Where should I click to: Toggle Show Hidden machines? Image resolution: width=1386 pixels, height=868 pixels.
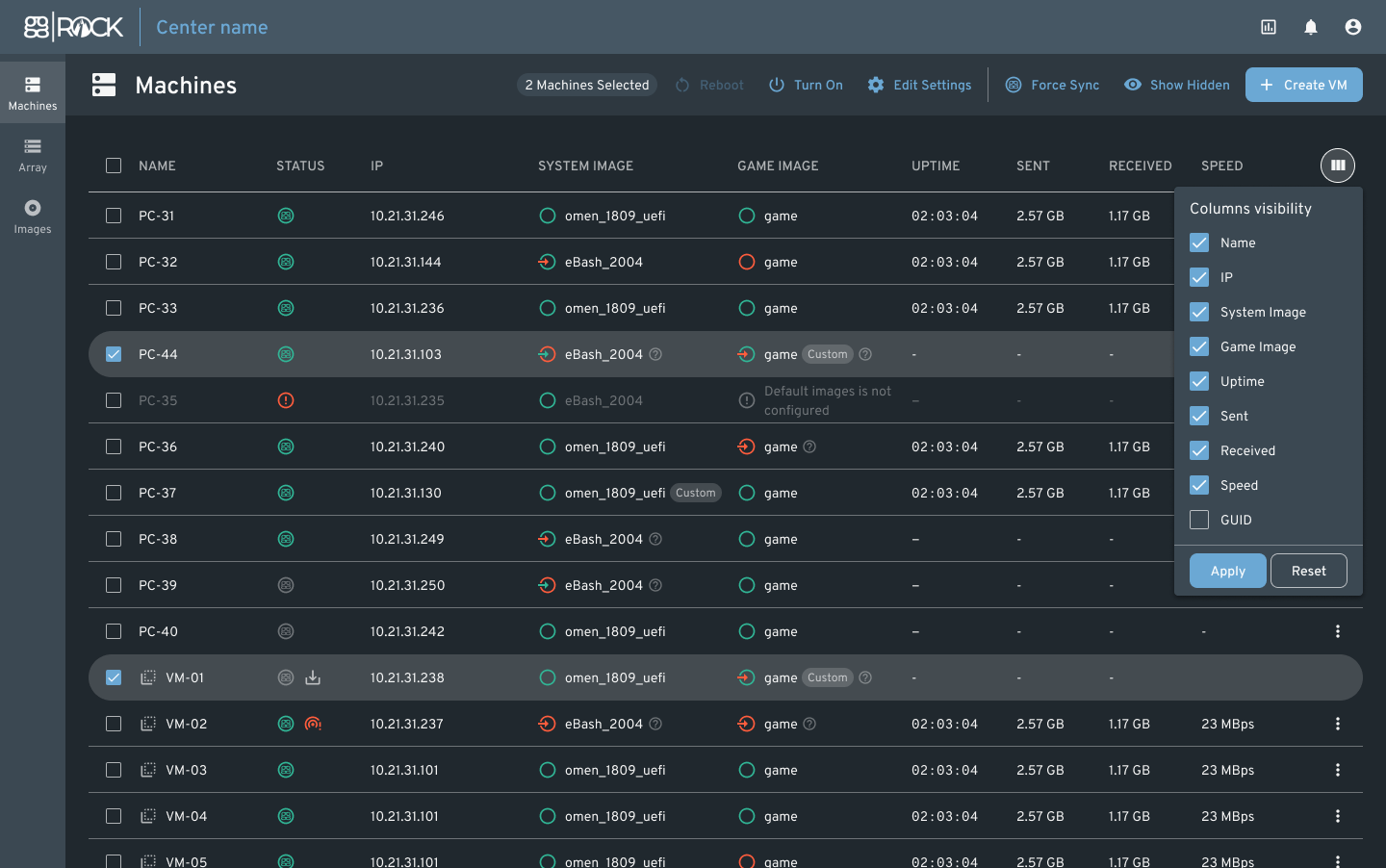(x=1177, y=85)
